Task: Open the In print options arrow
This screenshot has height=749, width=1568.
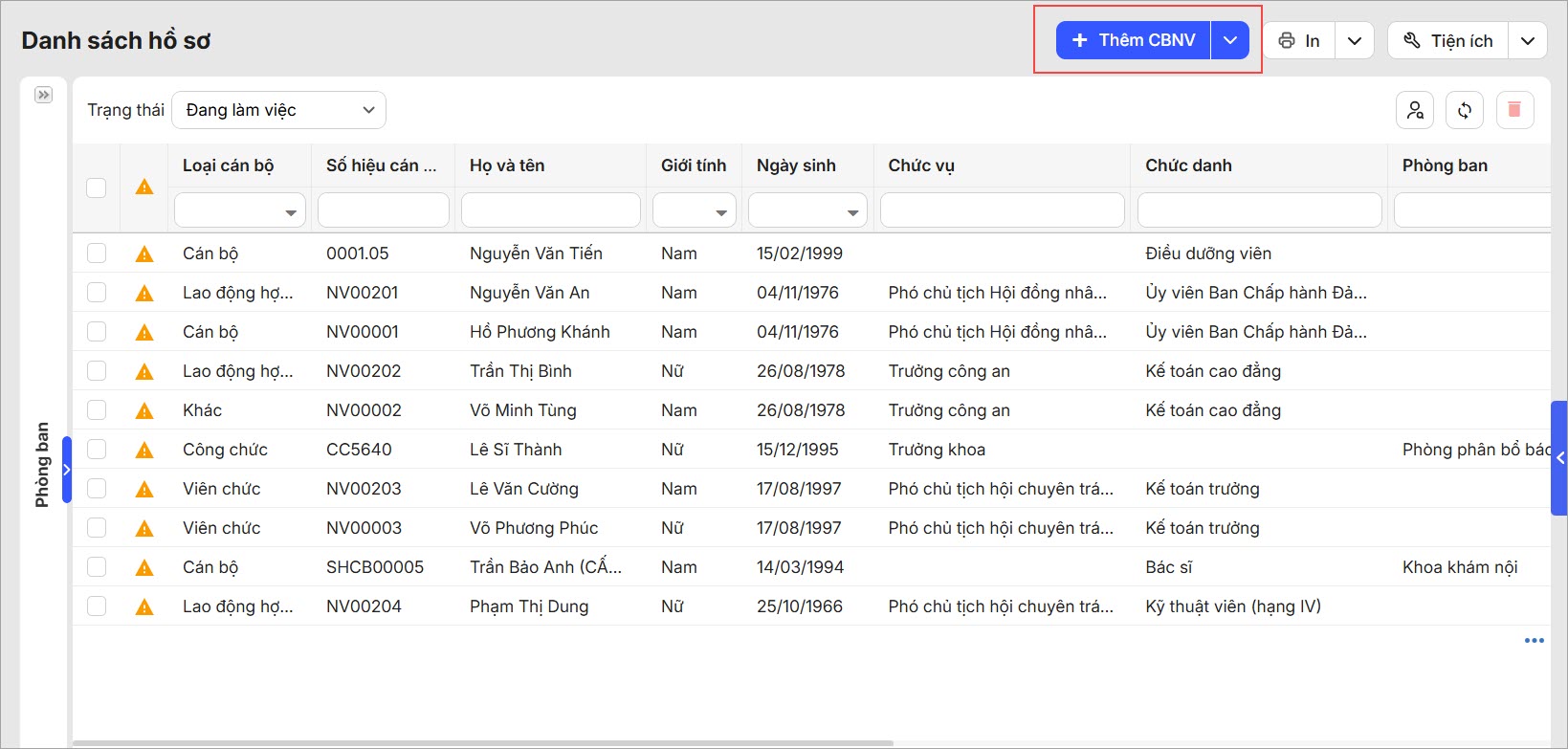Action: [x=1355, y=40]
